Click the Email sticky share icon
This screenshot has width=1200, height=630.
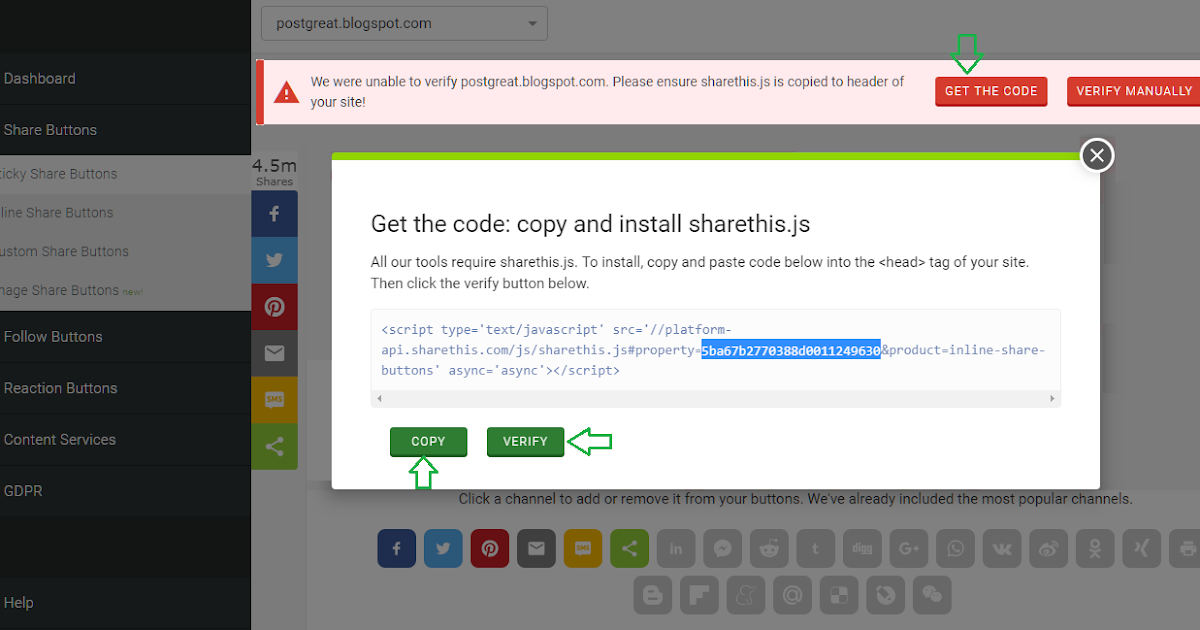click(x=274, y=353)
